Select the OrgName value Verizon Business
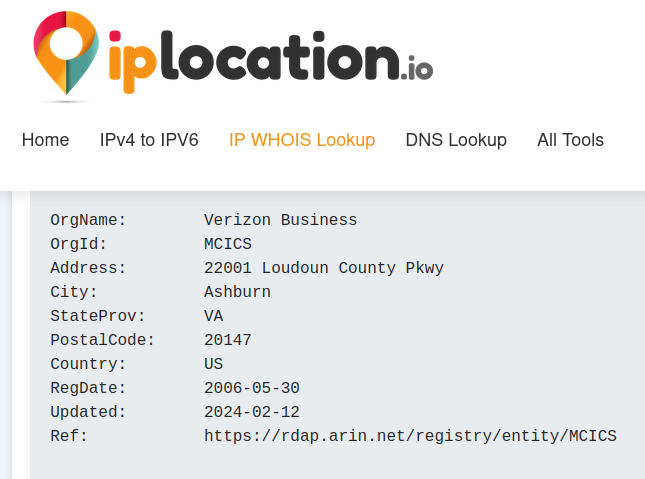This screenshot has height=479, width=645. [x=281, y=220]
